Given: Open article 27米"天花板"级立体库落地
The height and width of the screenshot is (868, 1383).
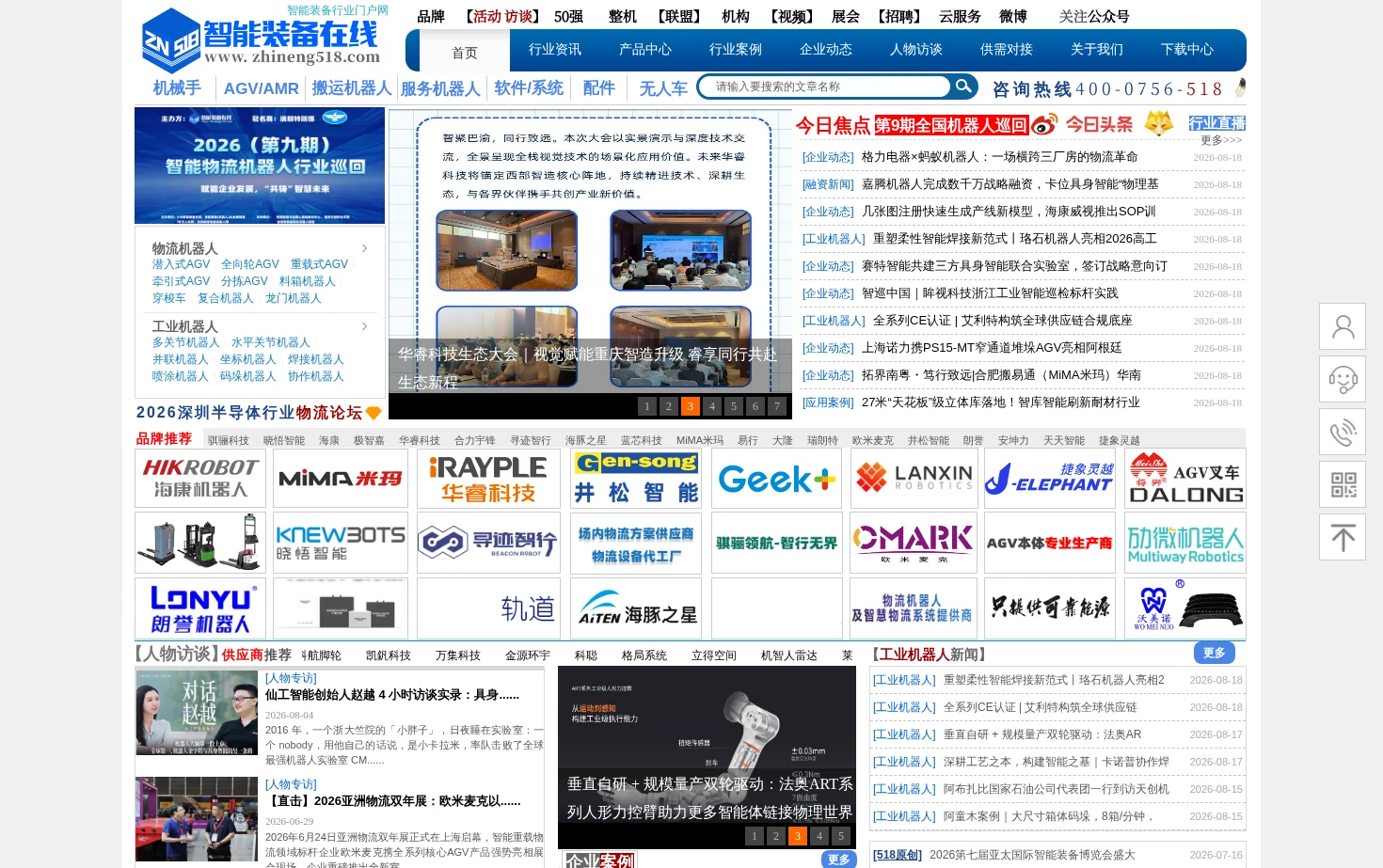Looking at the screenshot, I should click(x=1000, y=402).
